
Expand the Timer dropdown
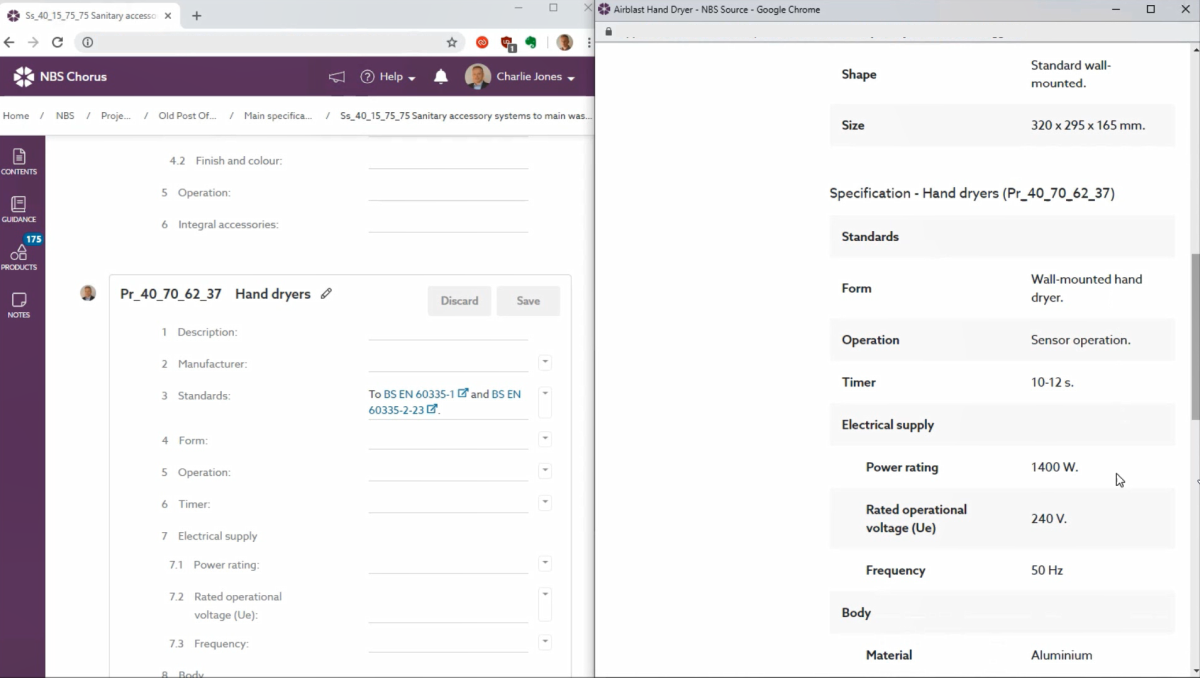click(545, 502)
